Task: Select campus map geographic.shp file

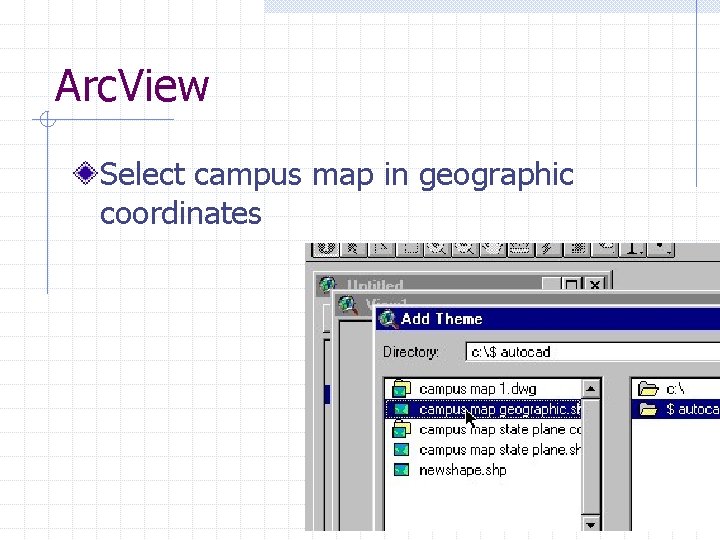Action: tap(483, 409)
